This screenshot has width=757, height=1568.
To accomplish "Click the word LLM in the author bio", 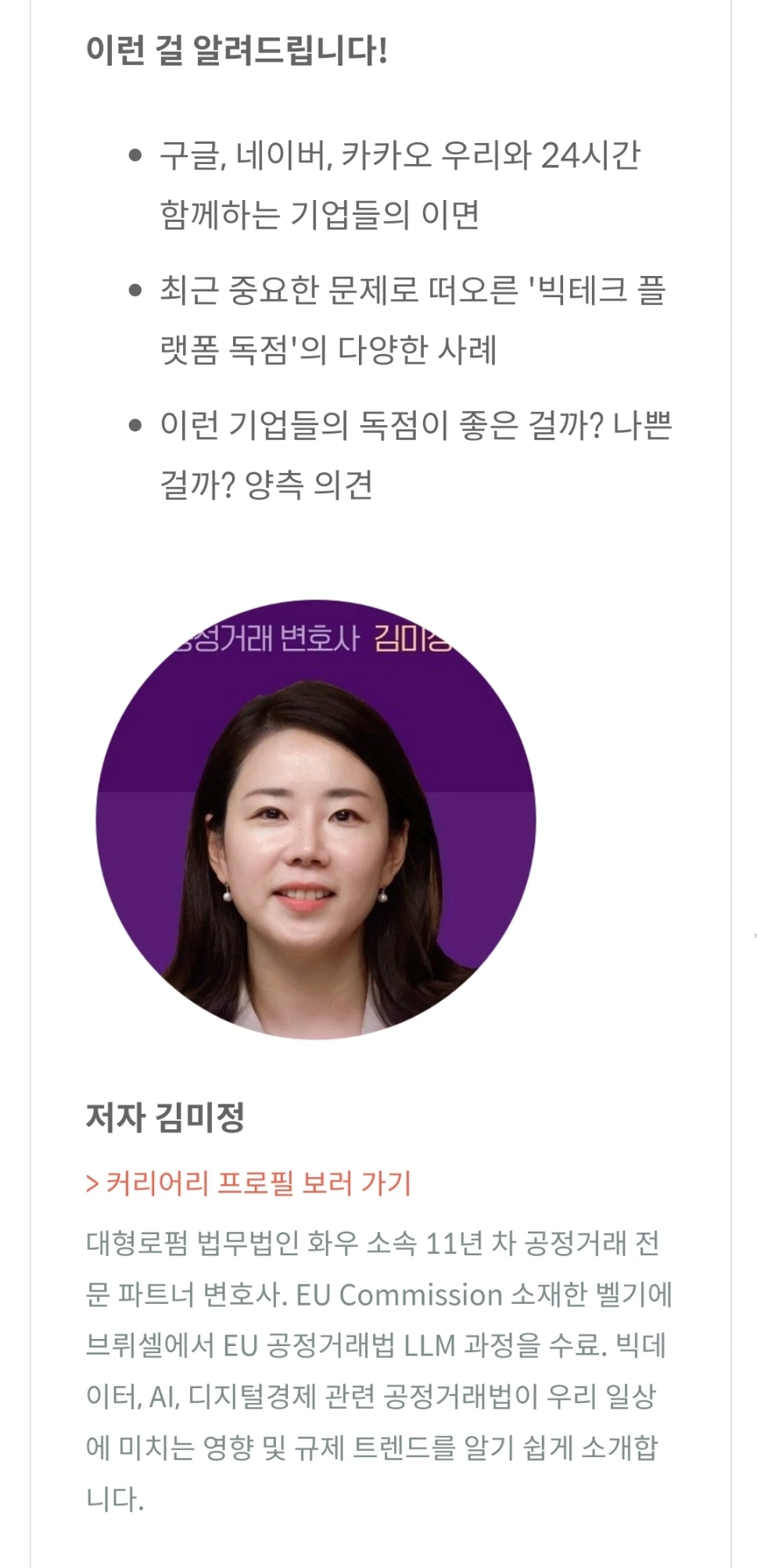I will tap(429, 1346).
